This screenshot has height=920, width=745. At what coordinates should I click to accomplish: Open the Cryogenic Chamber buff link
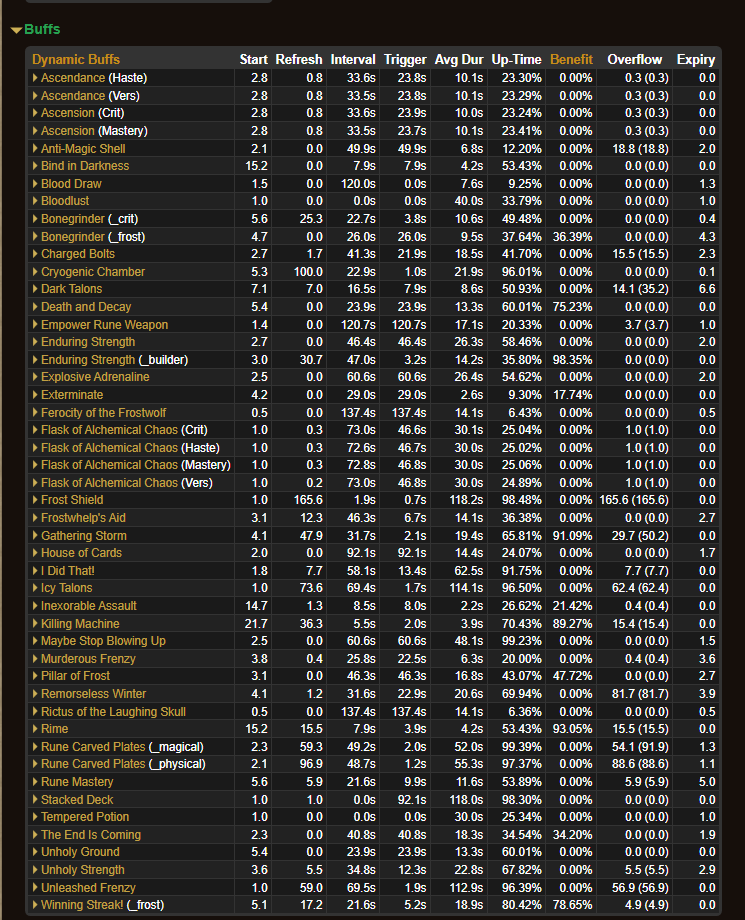pyautogui.click(x=93, y=272)
